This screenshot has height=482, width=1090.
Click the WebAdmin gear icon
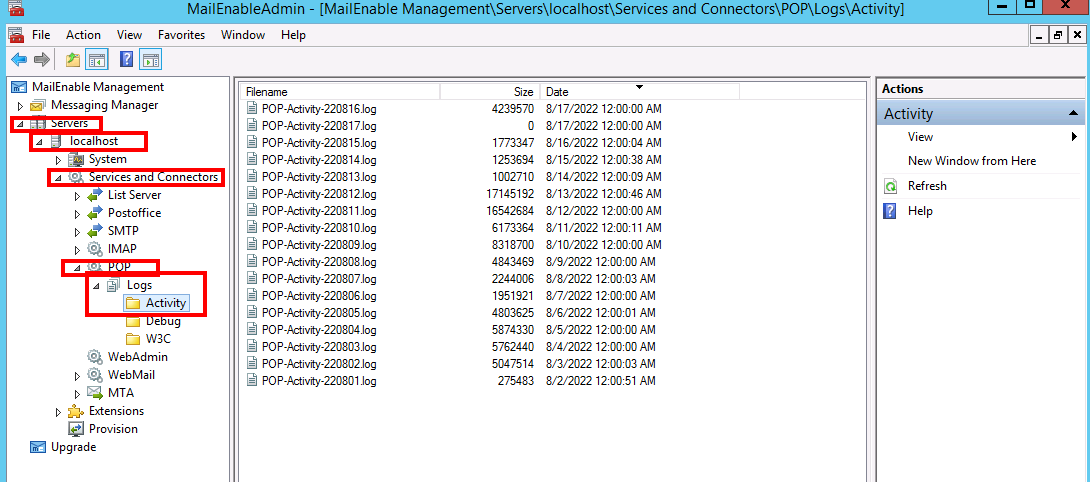click(x=95, y=357)
